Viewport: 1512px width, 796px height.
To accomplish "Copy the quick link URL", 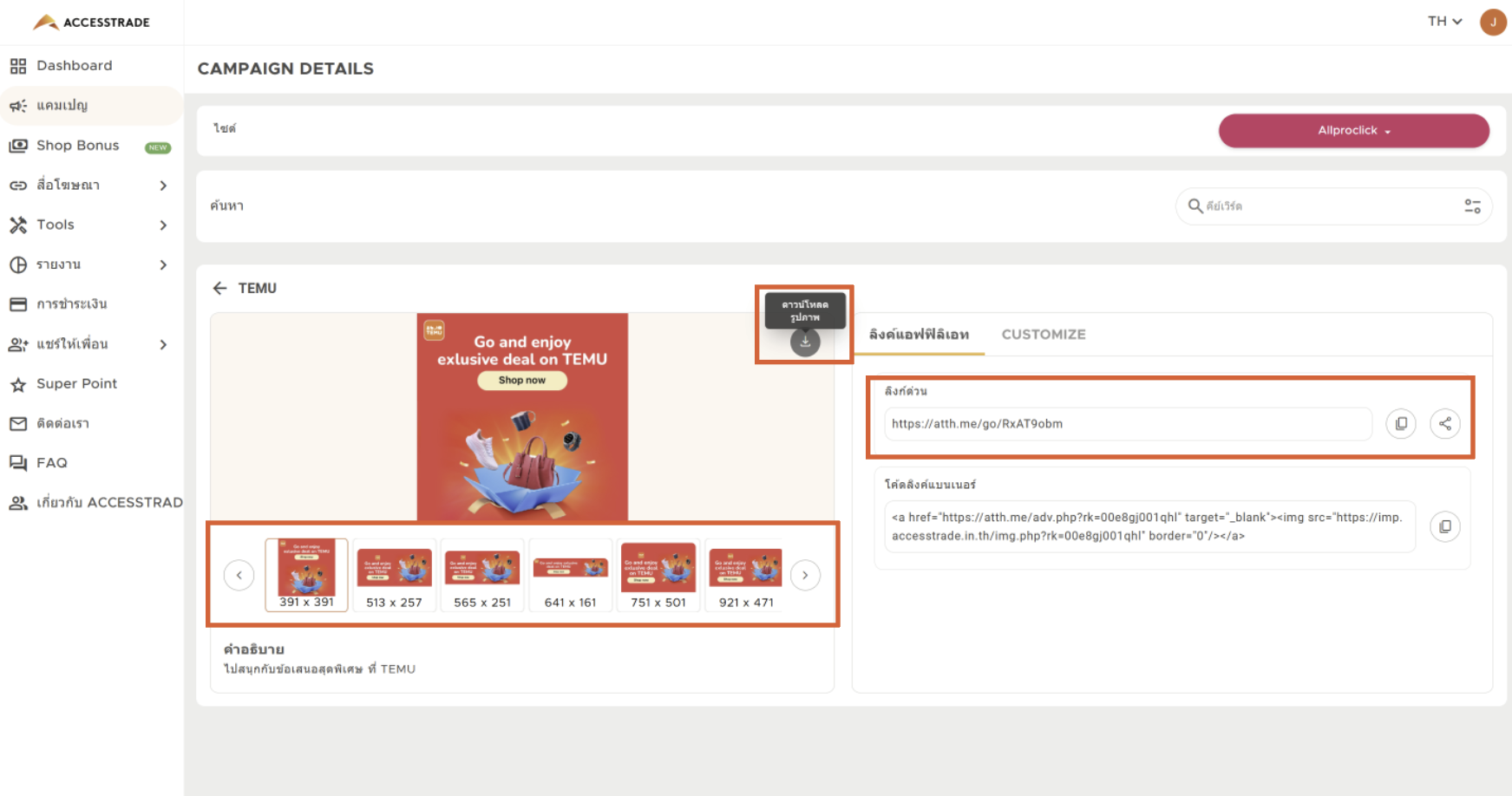I will (x=1401, y=424).
